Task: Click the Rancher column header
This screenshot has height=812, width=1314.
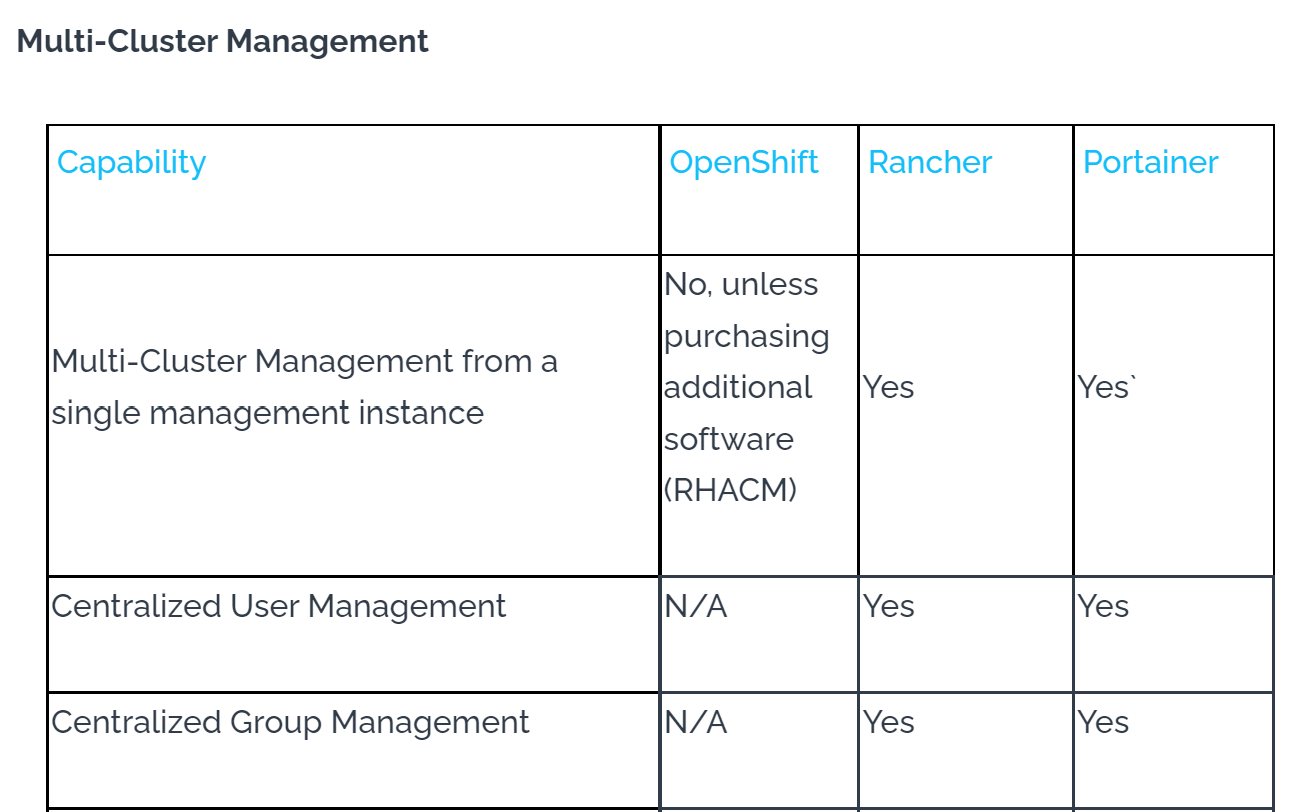Action: click(x=930, y=163)
